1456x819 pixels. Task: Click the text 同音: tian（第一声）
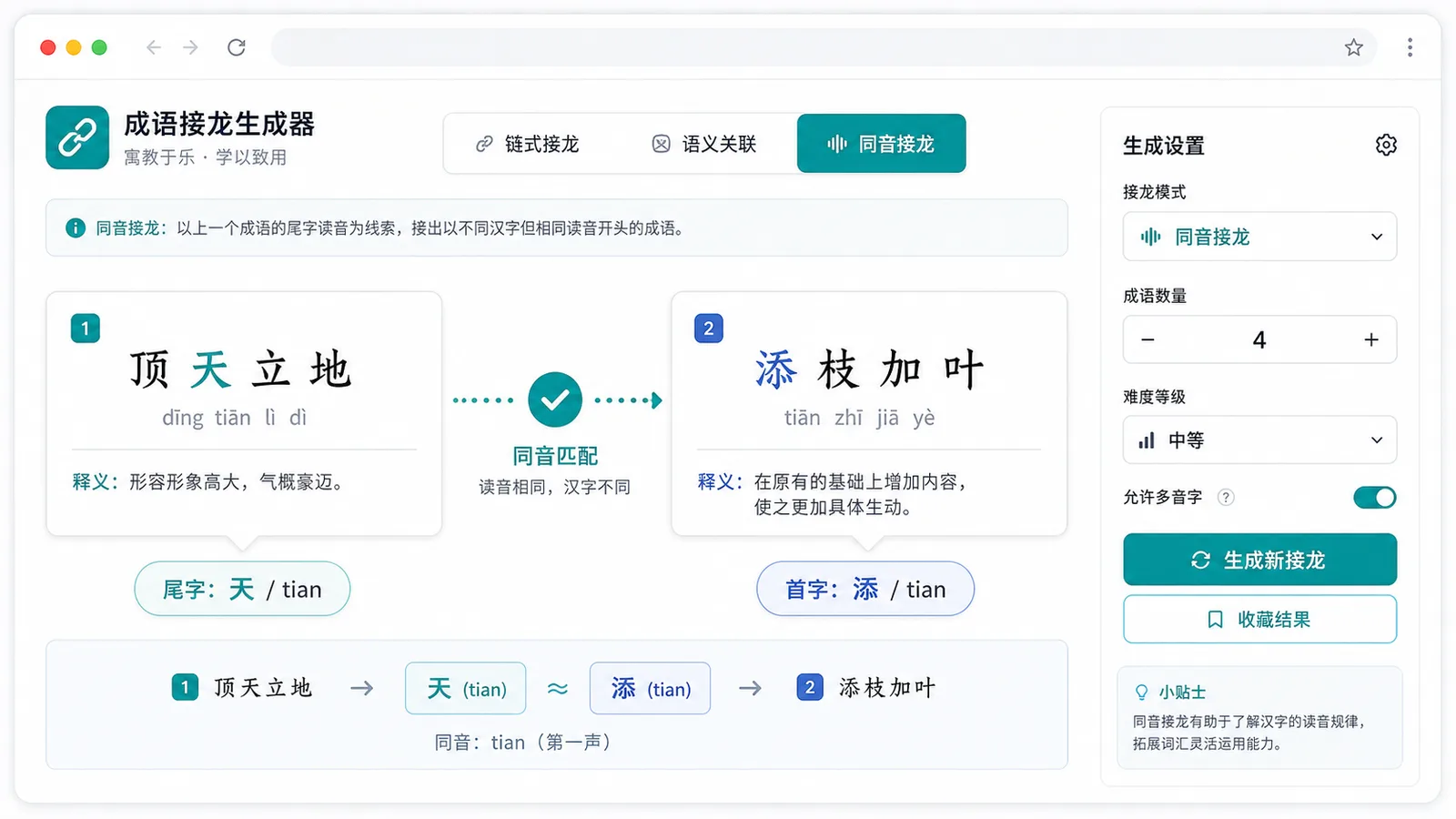coord(525,743)
